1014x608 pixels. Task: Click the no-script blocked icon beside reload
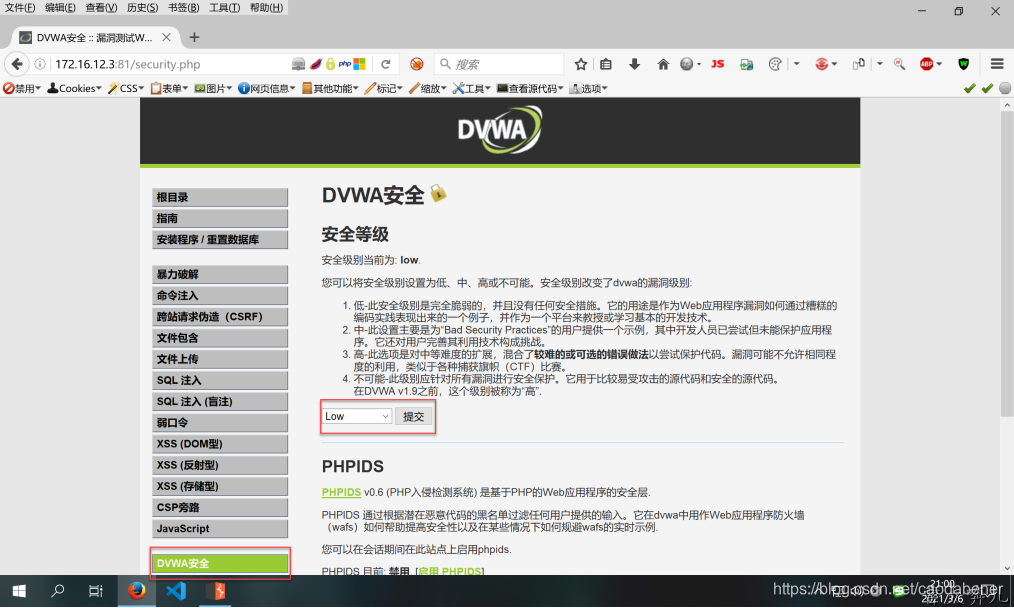pos(416,64)
